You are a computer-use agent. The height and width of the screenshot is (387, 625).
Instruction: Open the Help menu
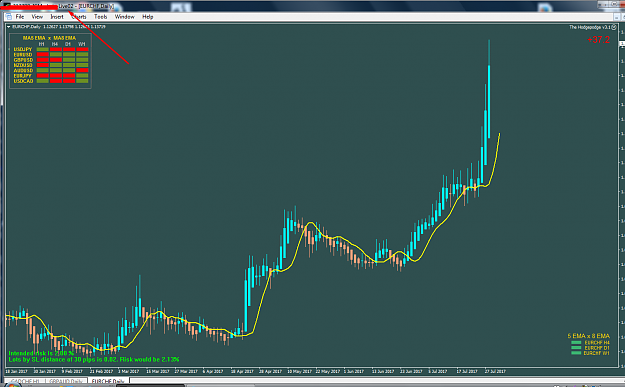coord(147,17)
